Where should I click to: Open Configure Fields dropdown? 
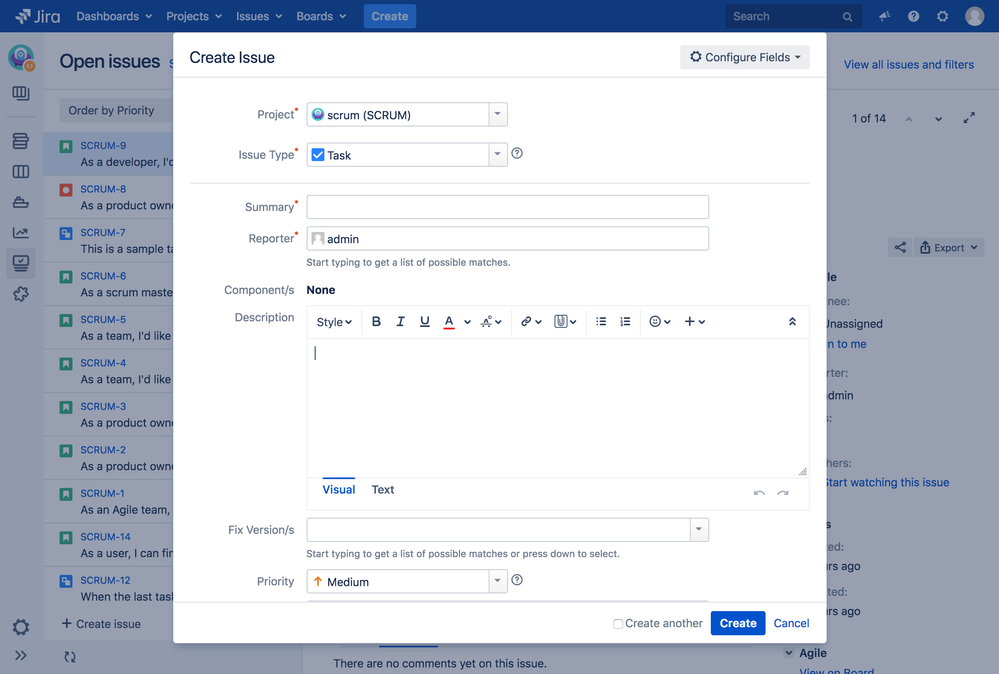click(x=745, y=57)
